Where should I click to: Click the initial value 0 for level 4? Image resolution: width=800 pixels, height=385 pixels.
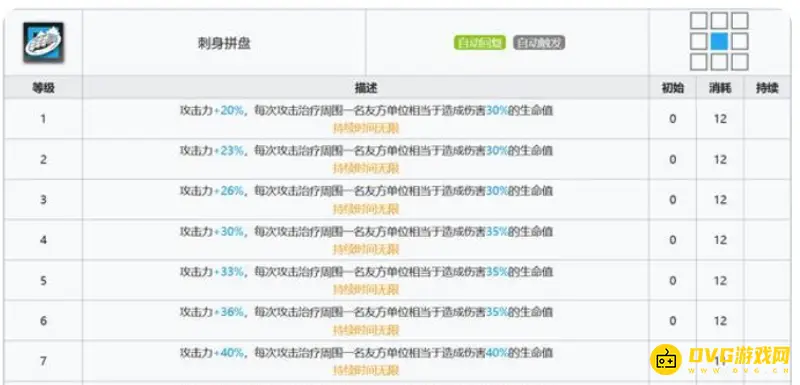(672, 240)
